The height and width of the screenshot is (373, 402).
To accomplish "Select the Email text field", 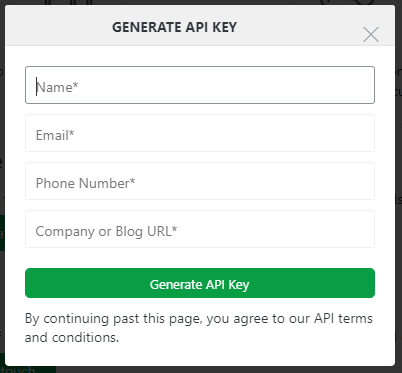I will (x=200, y=133).
